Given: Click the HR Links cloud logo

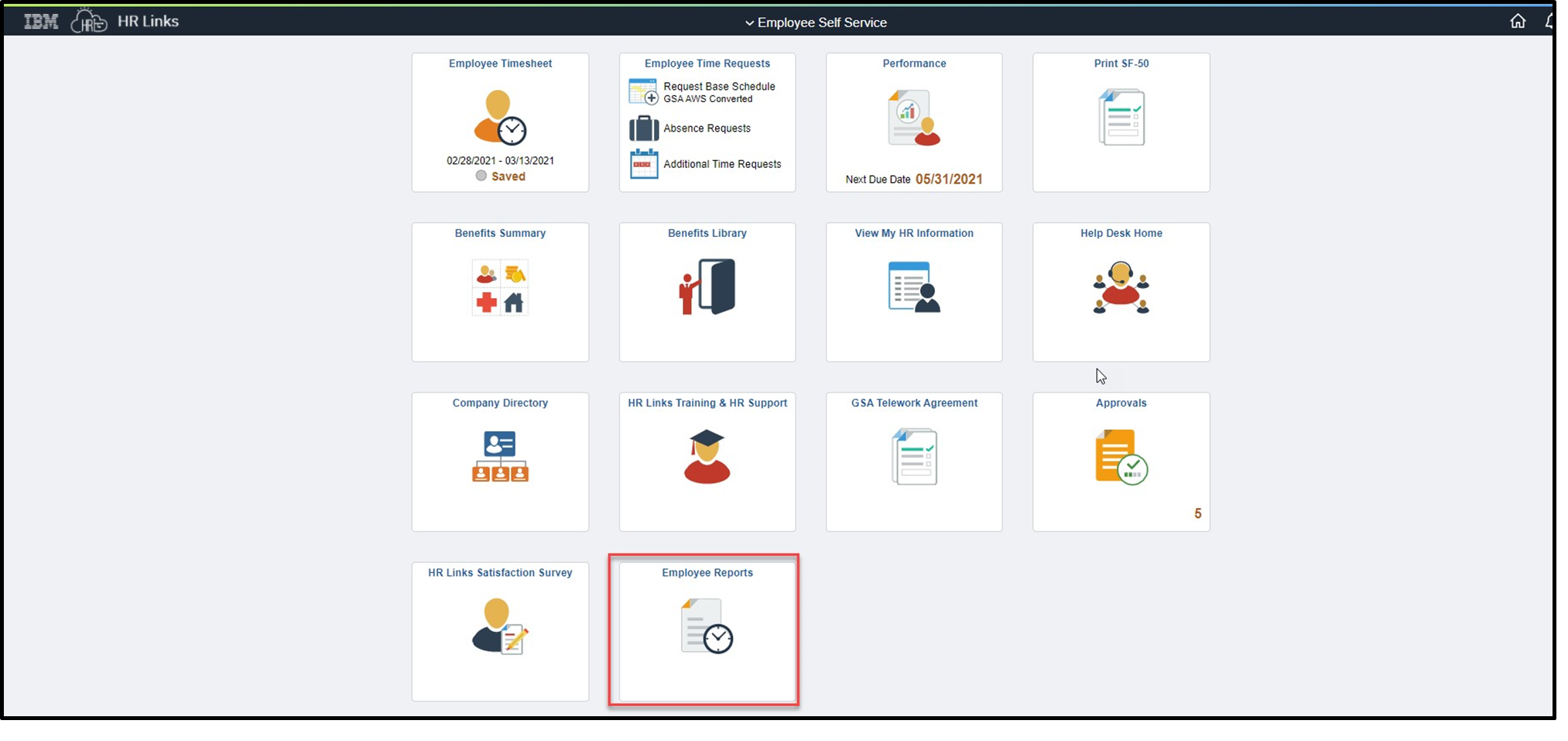Looking at the screenshot, I should [x=88, y=20].
